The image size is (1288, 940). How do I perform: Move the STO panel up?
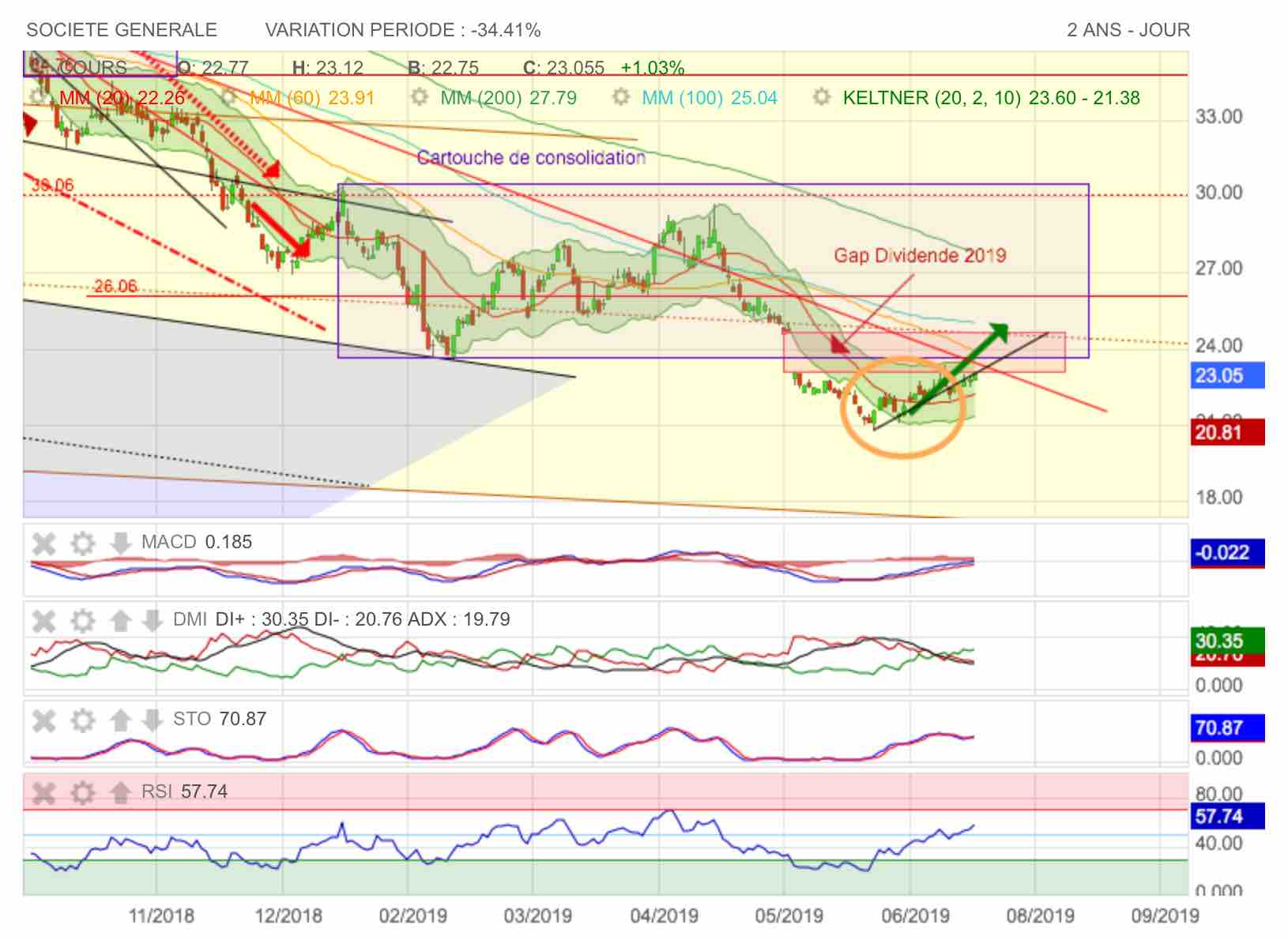(x=120, y=720)
